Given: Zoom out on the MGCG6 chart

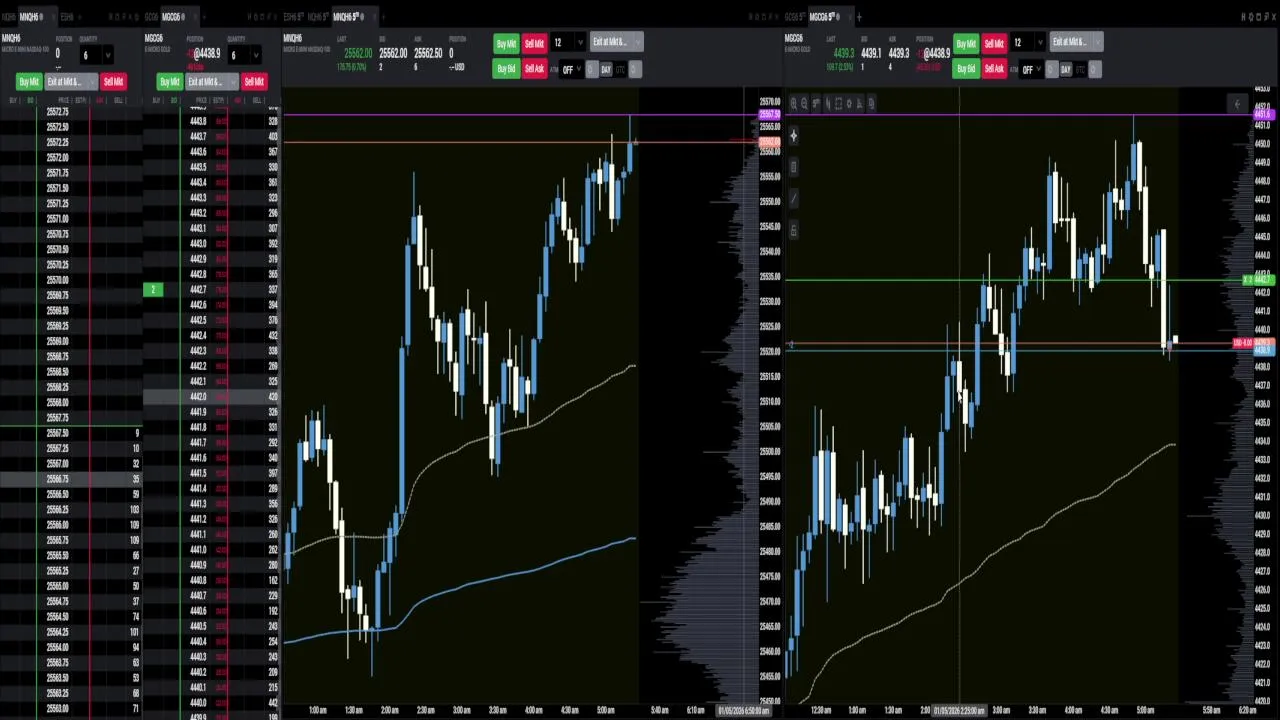Looking at the screenshot, I should click(x=805, y=103).
